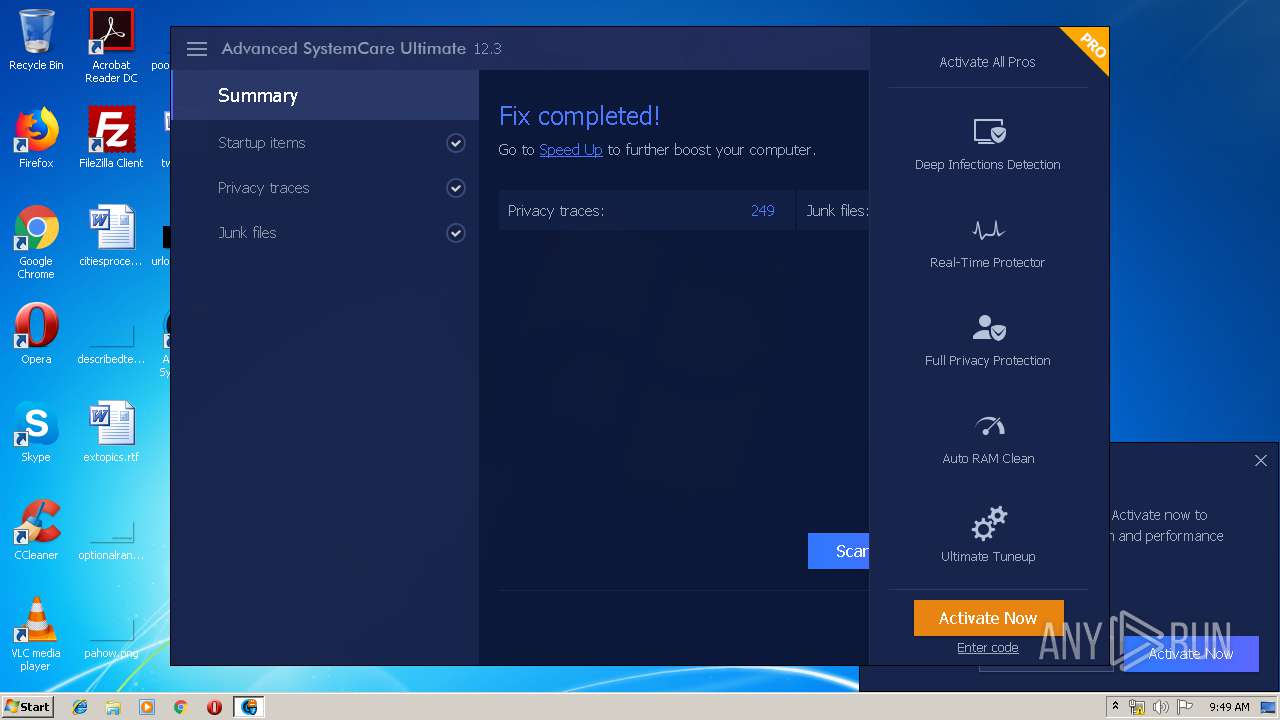Open Acrobat Reader DC desktop shortcut

[x=111, y=46]
